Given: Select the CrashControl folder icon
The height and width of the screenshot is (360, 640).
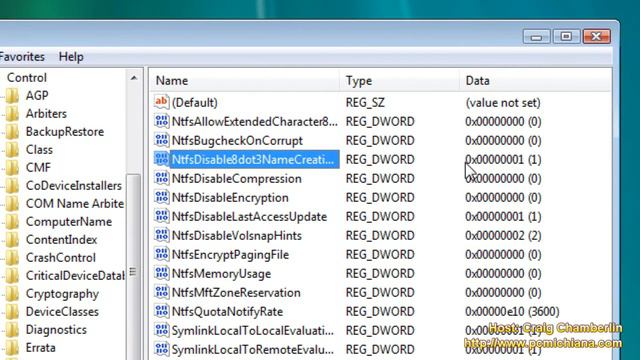Looking at the screenshot, I should (12, 258).
